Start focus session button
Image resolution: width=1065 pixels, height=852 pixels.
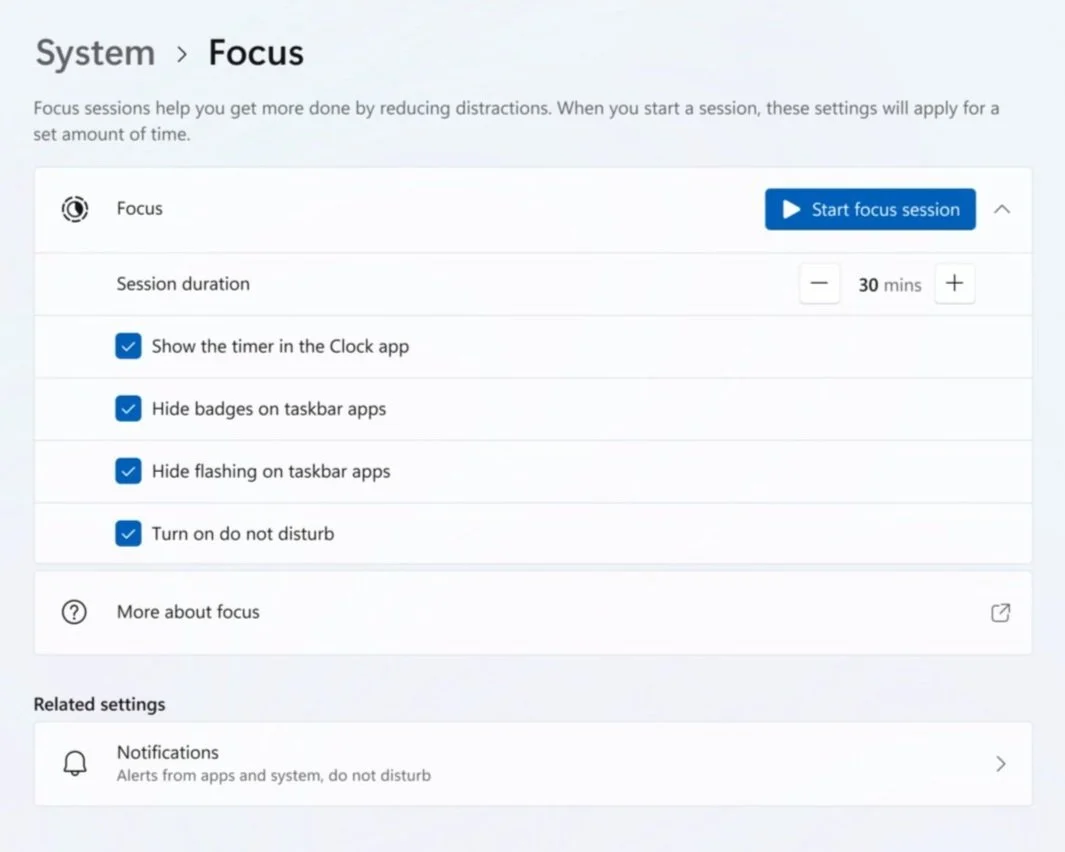tap(870, 209)
